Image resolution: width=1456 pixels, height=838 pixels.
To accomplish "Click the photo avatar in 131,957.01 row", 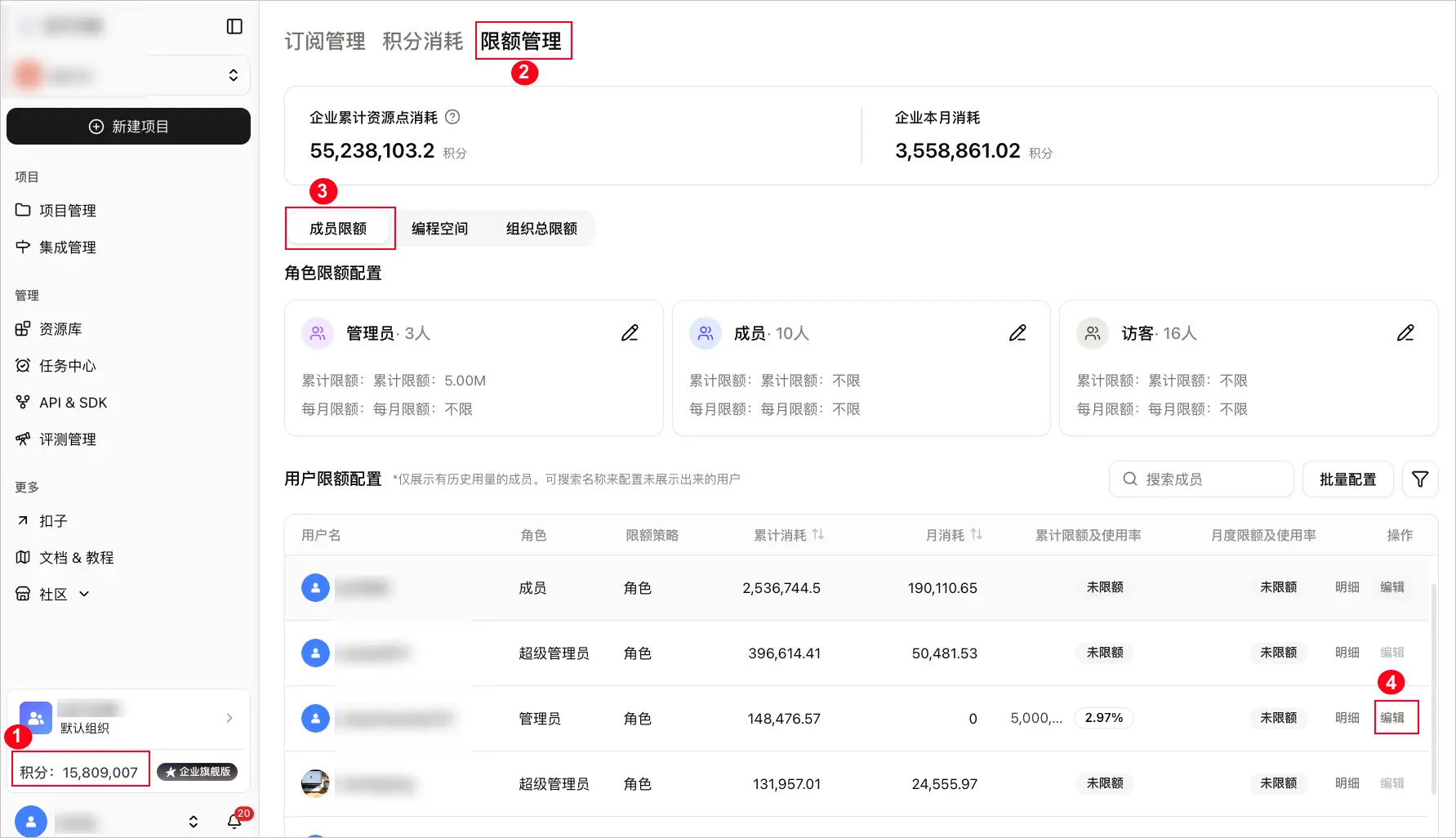I will pyautogui.click(x=315, y=783).
